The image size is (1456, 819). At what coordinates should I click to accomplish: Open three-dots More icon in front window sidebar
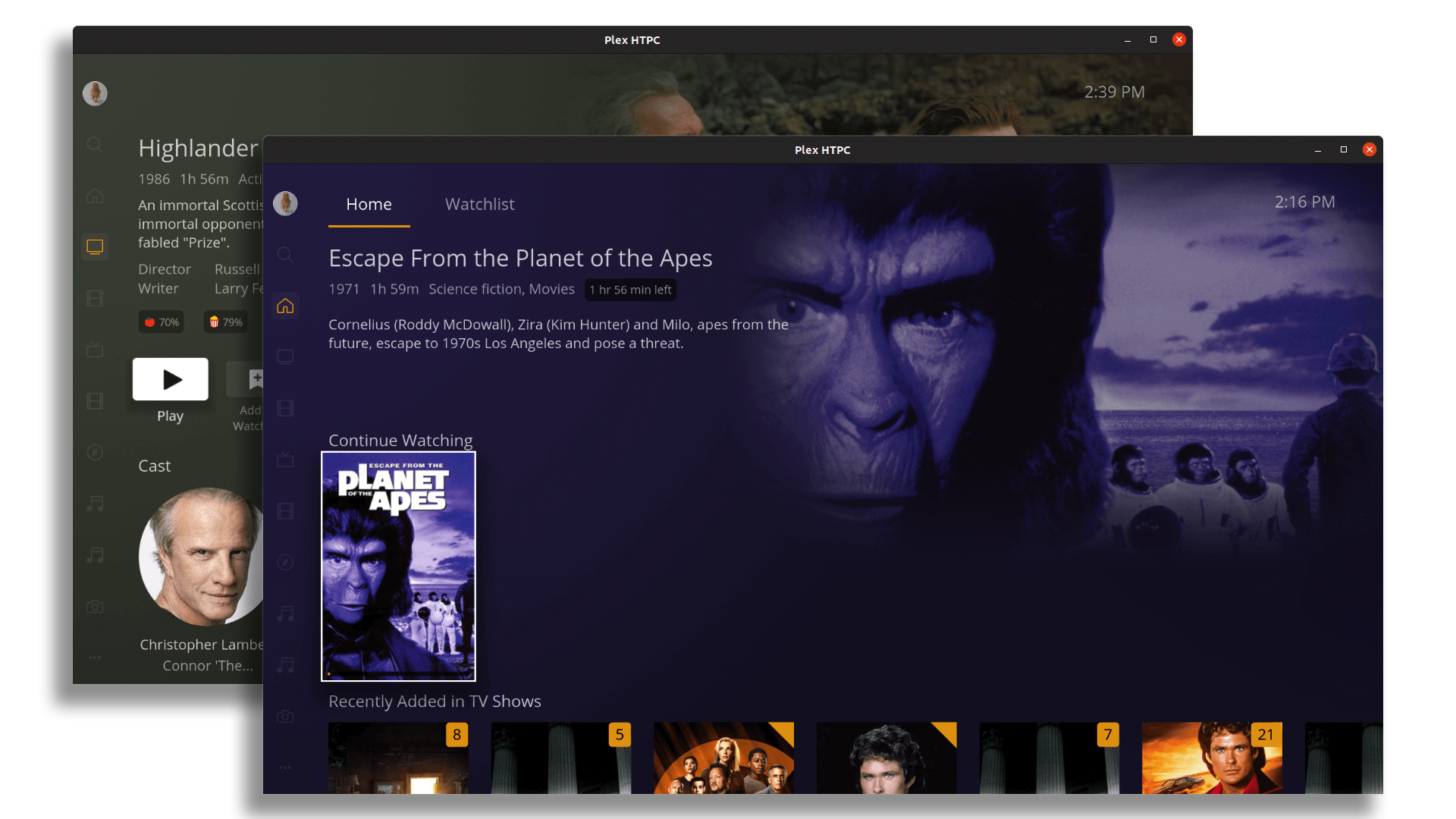pyautogui.click(x=285, y=767)
